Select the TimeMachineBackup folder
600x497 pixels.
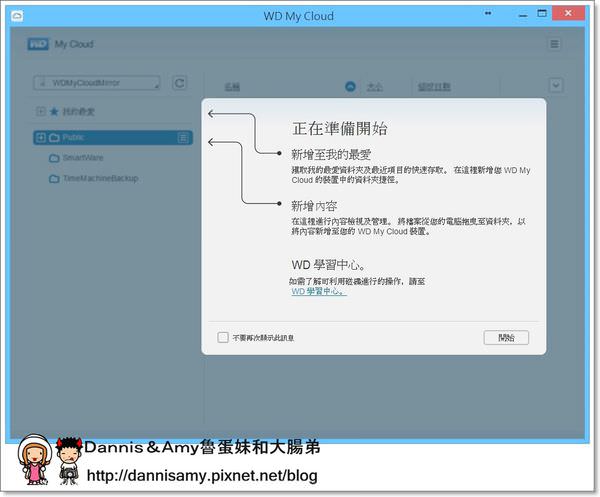[x=100, y=178]
